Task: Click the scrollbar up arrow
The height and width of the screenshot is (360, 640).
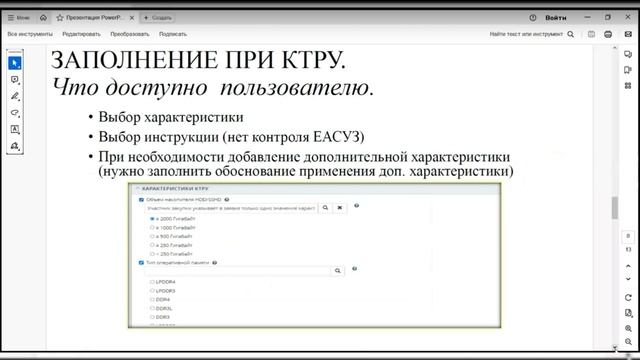Action: (615, 48)
